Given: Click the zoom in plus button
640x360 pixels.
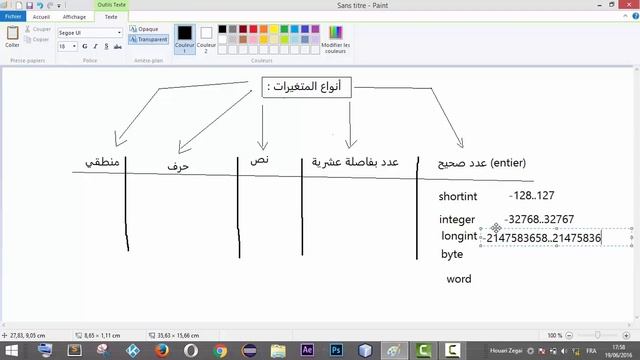Looking at the screenshot, I should pos(626,335).
